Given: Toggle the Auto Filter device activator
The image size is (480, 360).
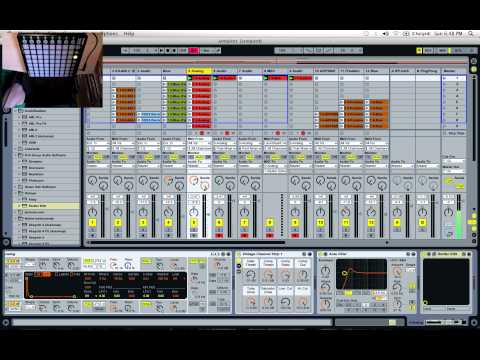Looking at the screenshot, I should pyautogui.click(x=322, y=254).
